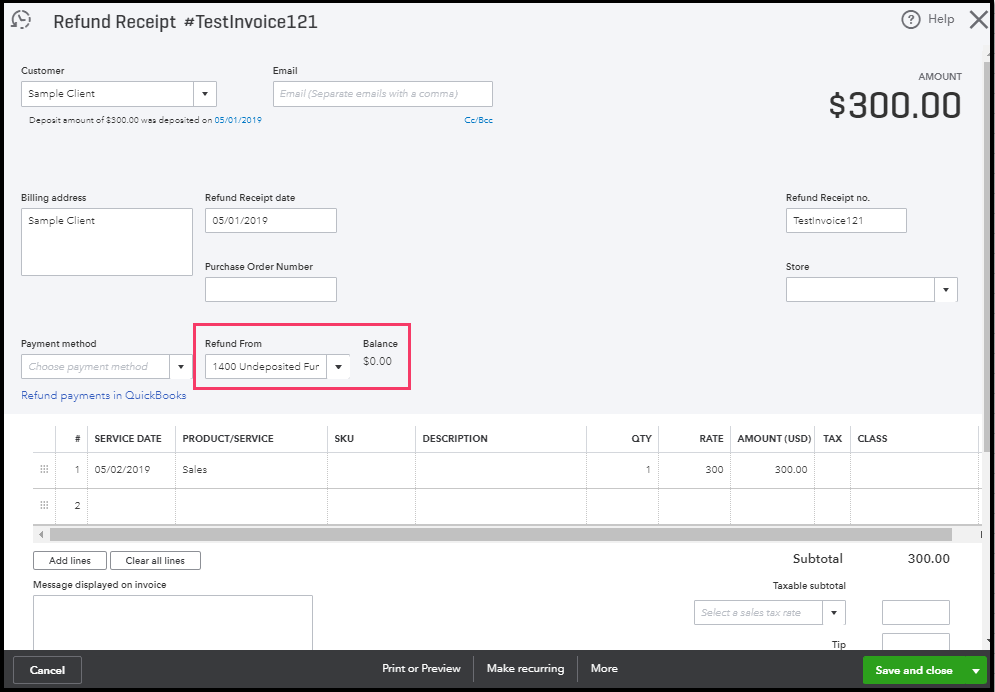The image size is (995, 692).
Task: Click the $0.00 balance value
Action: [378, 361]
